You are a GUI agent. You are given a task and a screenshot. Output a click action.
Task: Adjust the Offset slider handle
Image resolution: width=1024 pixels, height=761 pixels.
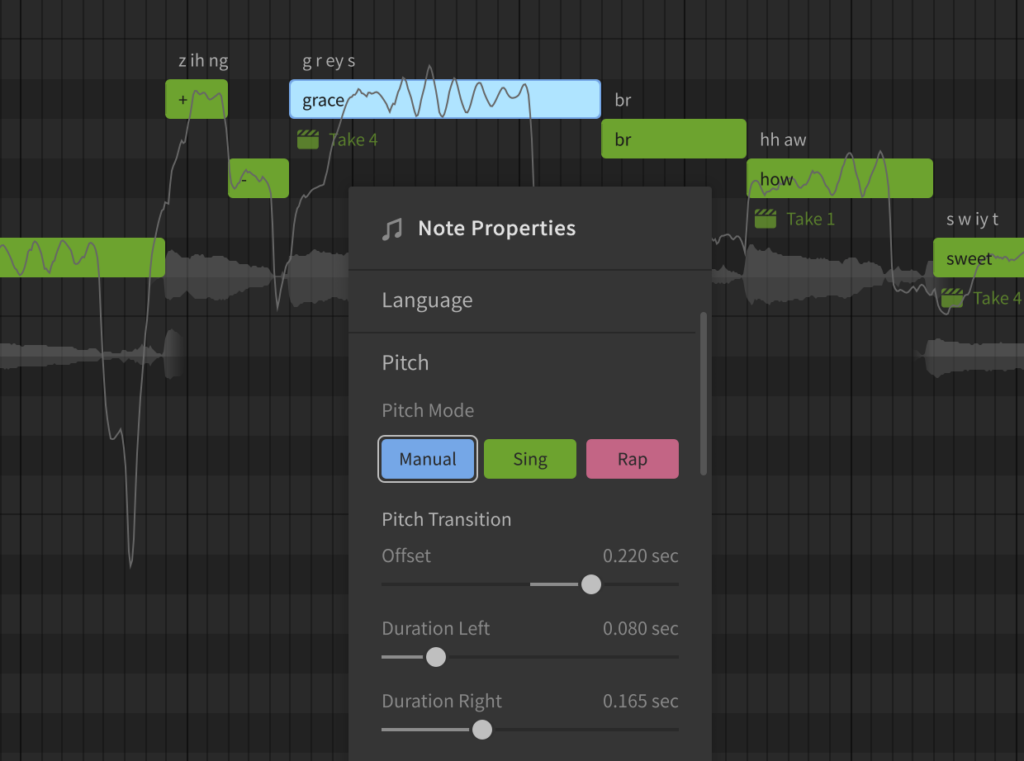coord(590,584)
